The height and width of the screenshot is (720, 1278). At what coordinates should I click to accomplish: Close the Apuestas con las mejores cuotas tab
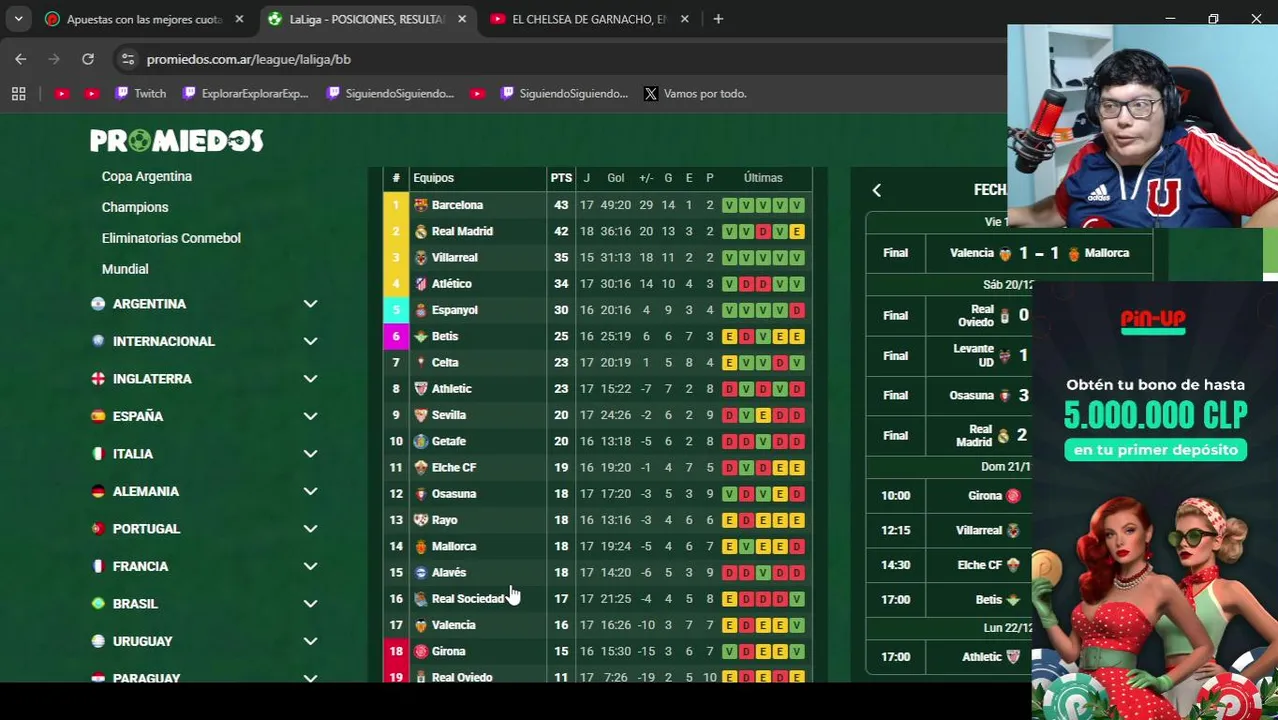pos(239,19)
